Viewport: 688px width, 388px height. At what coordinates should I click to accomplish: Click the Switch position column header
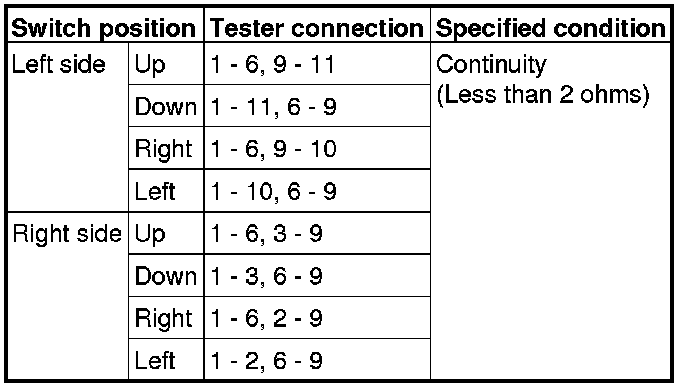coord(104,29)
